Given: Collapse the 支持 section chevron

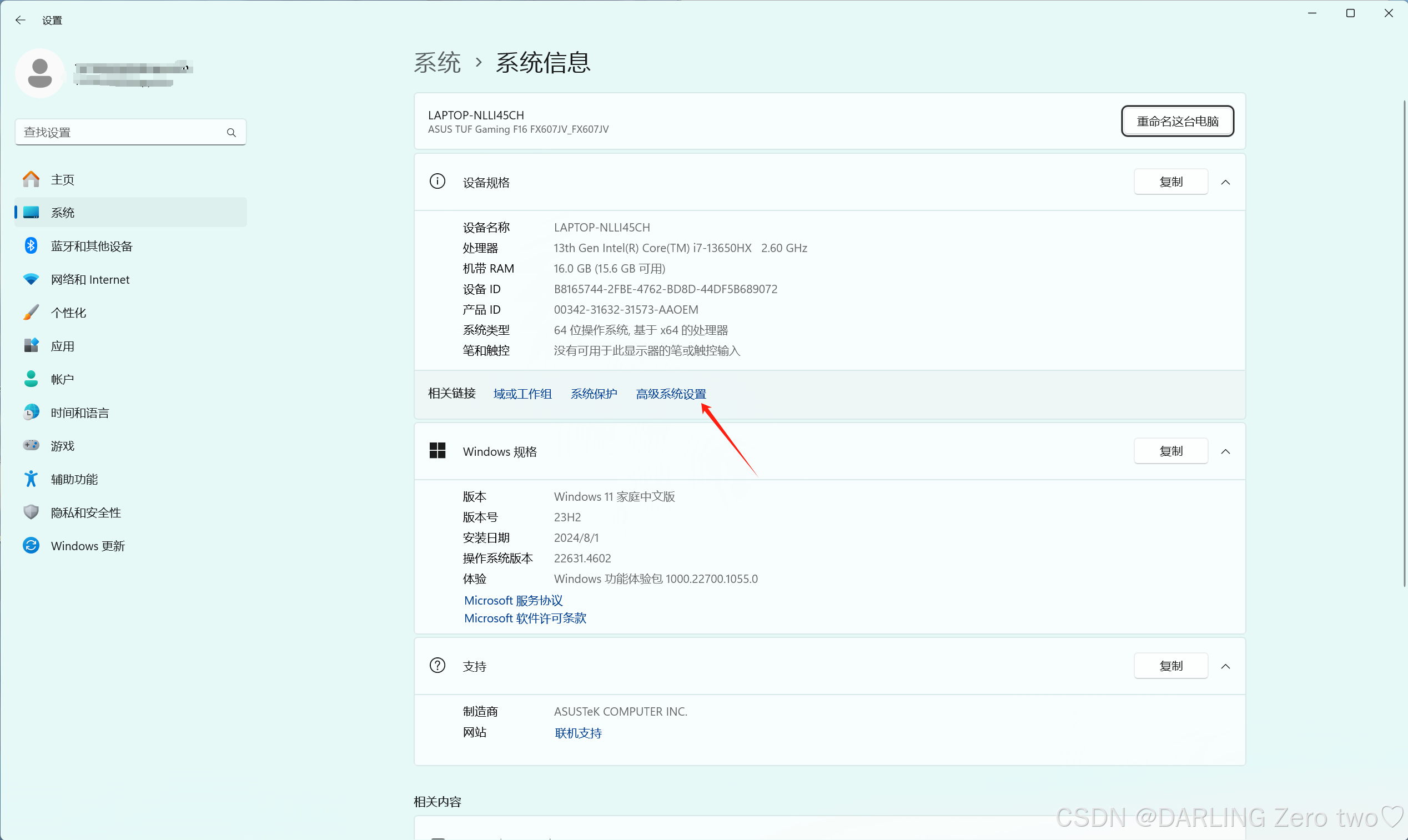Looking at the screenshot, I should (1225, 666).
